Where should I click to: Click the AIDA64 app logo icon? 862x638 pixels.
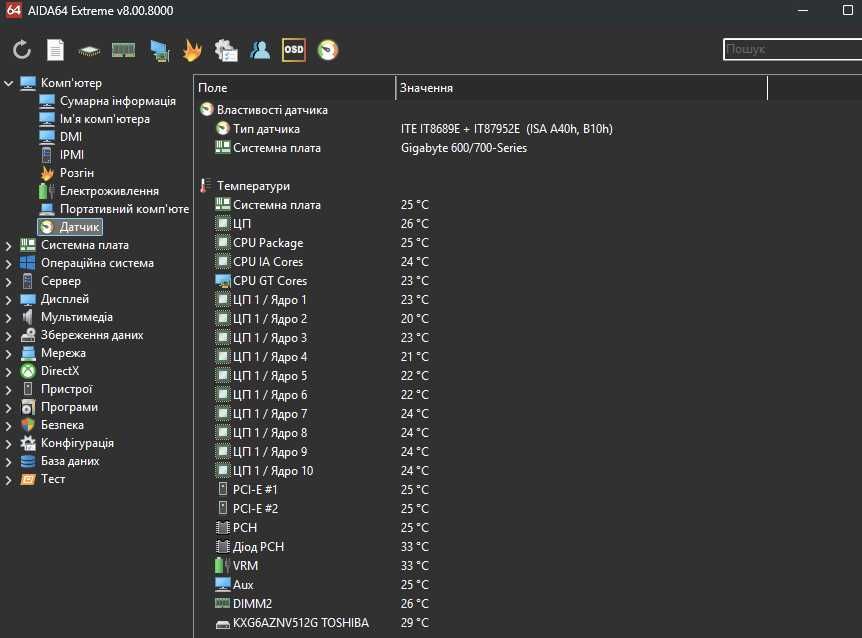[x=14, y=10]
